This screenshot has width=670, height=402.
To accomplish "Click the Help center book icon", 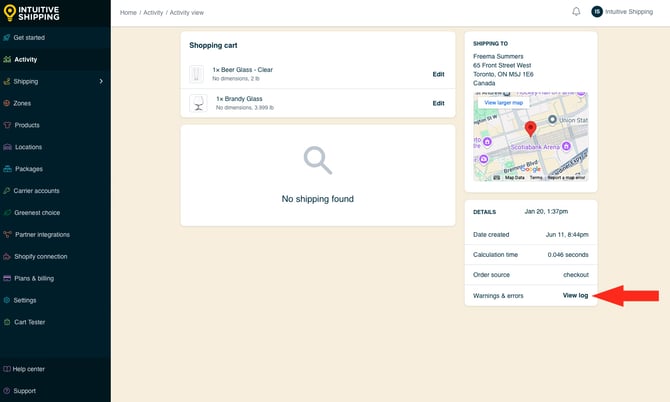I will 6,369.
